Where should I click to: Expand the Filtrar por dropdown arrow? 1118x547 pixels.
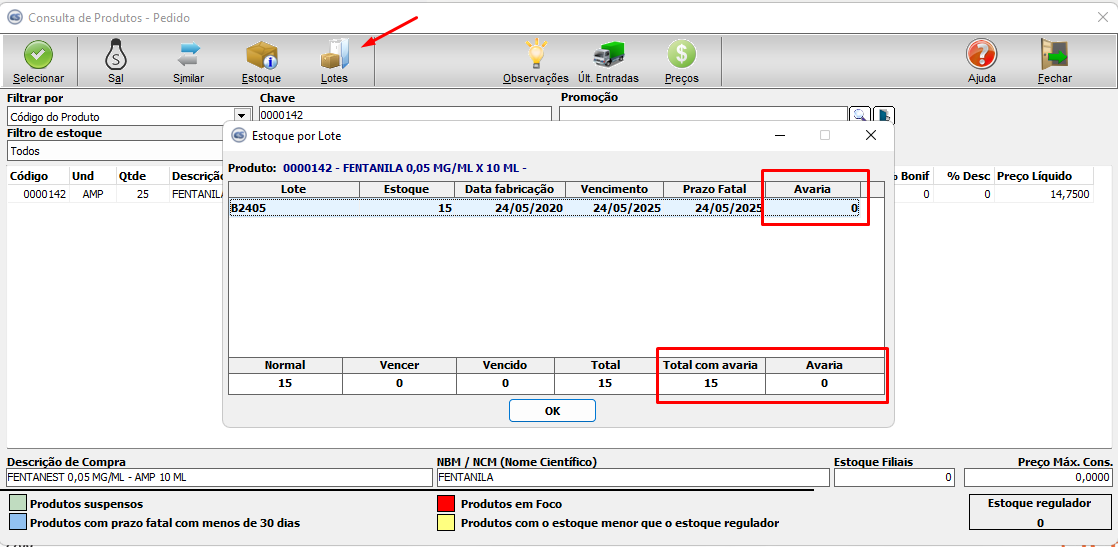[241, 116]
